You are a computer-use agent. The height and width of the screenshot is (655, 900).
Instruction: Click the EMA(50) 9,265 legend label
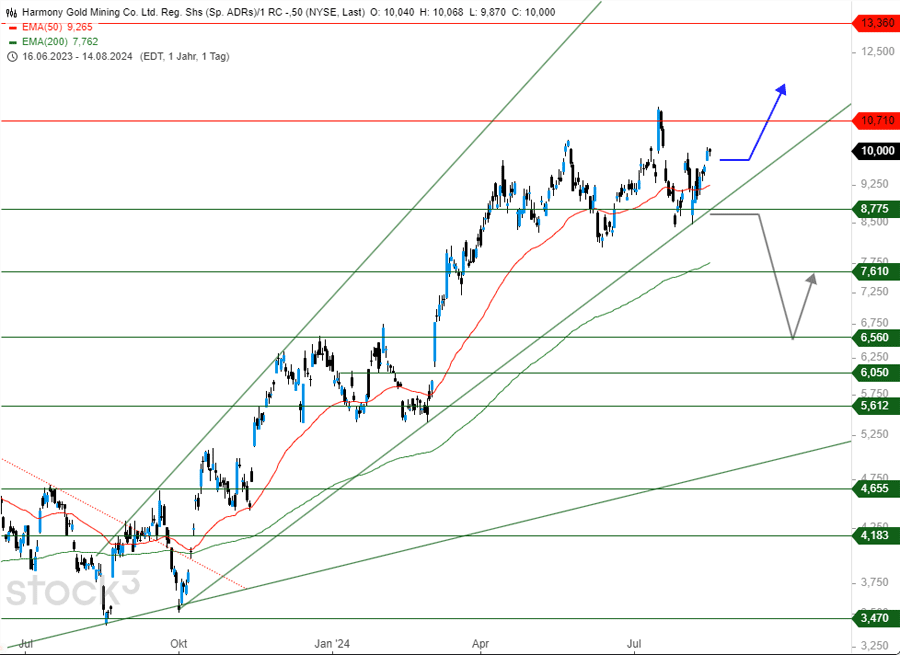(x=57, y=27)
